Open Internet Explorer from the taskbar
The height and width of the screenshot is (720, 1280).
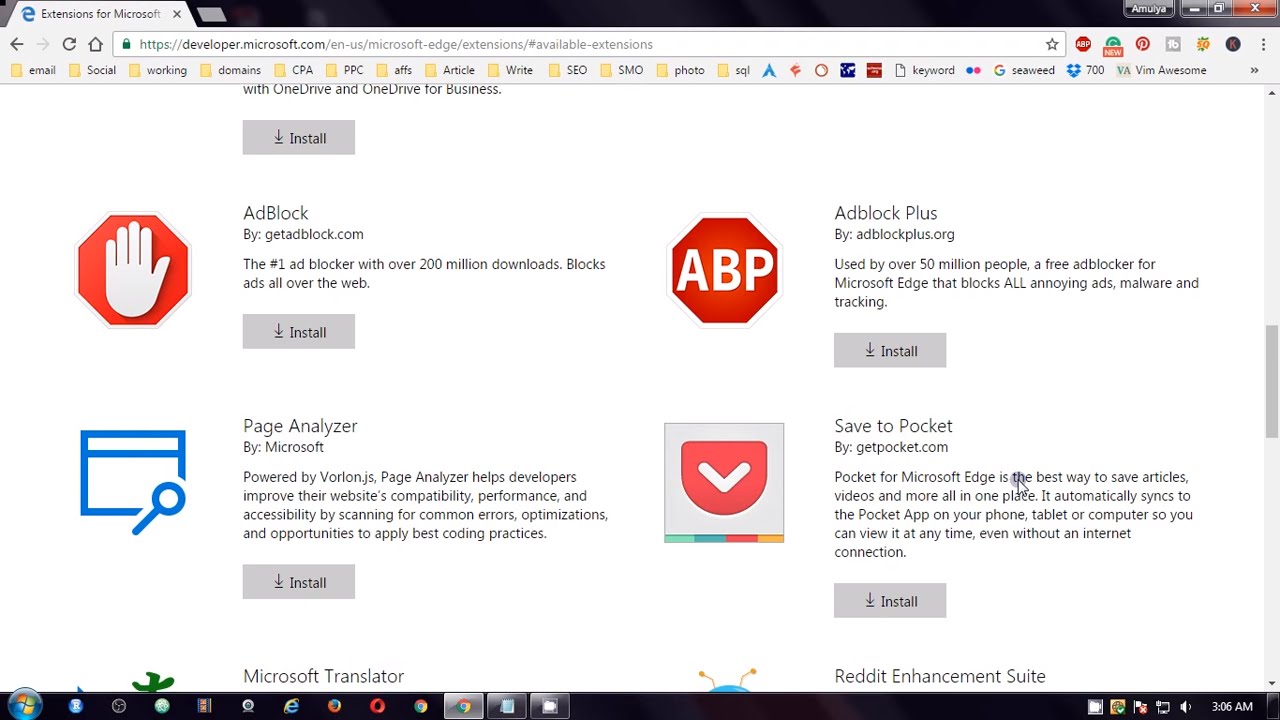[291, 707]
